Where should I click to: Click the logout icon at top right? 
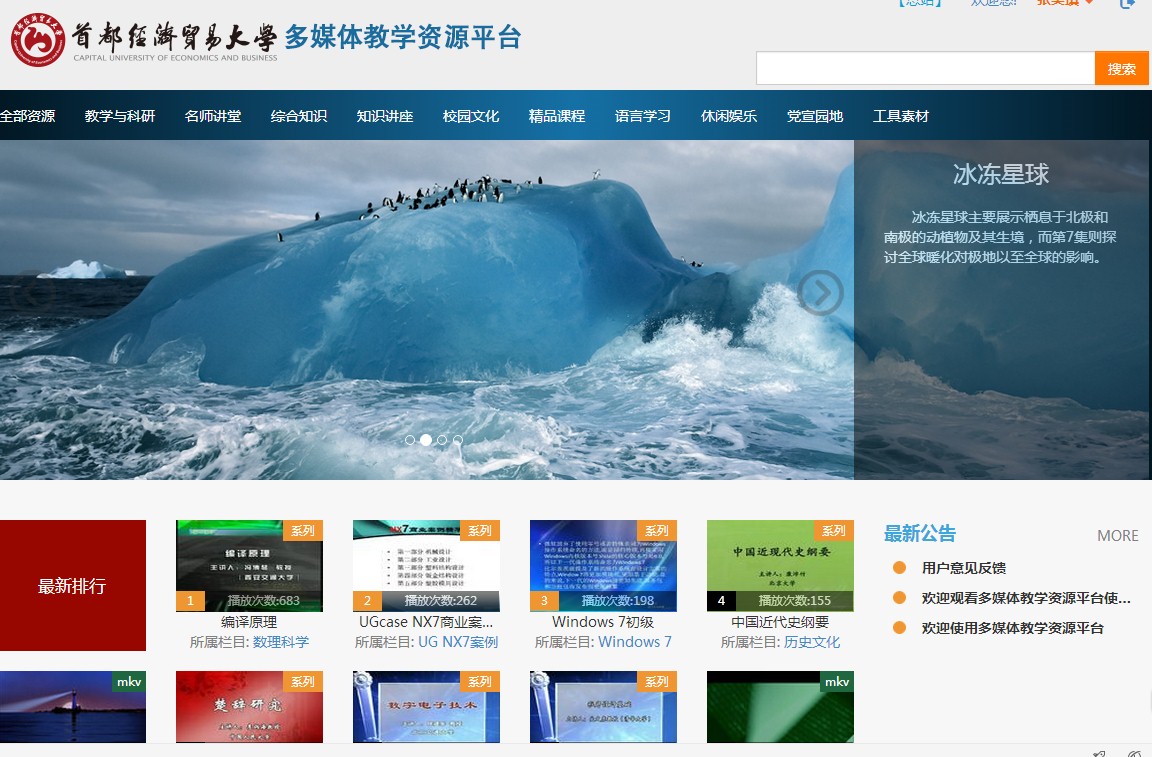(x=1127, y=3)
